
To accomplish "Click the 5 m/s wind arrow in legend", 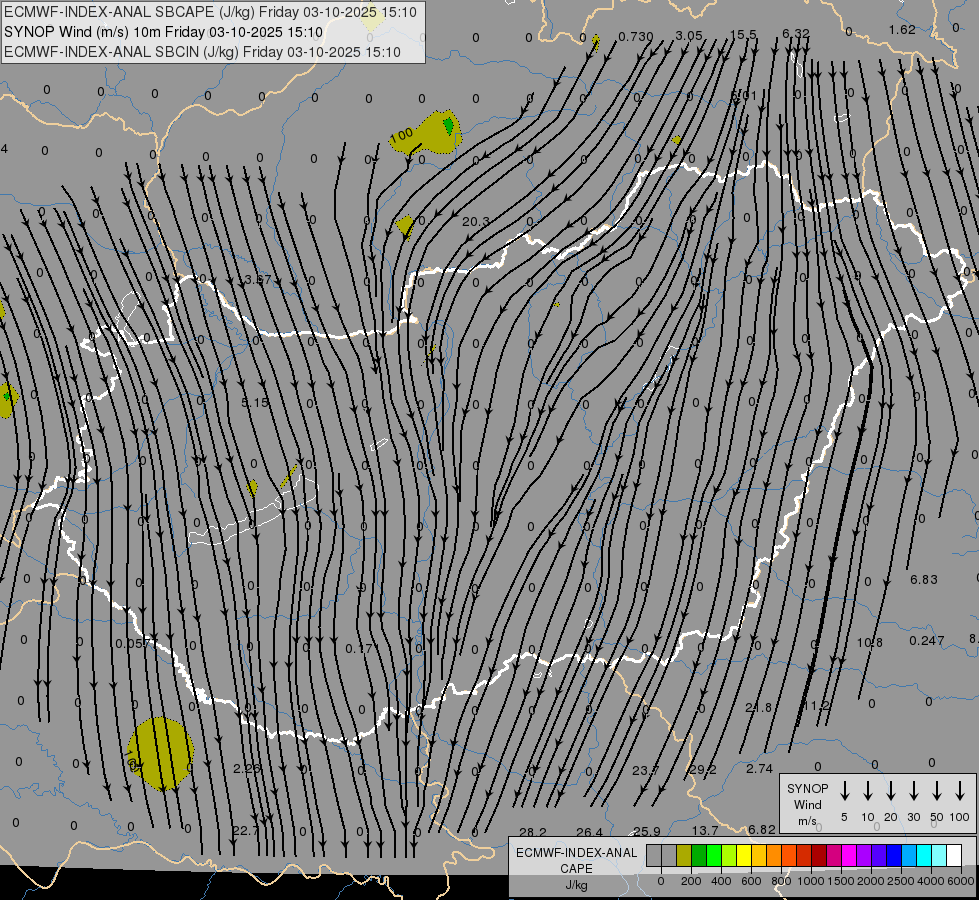I will click(844, 791).
